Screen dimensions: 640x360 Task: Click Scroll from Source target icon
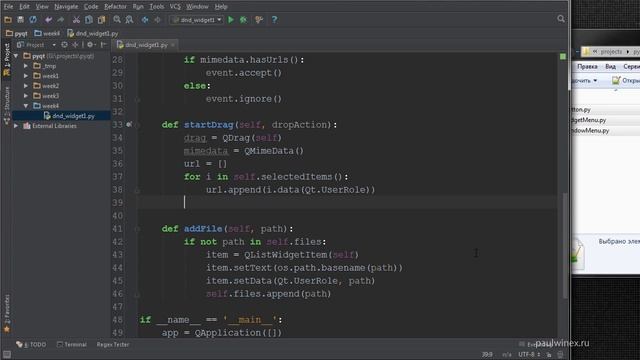point(64,44)
